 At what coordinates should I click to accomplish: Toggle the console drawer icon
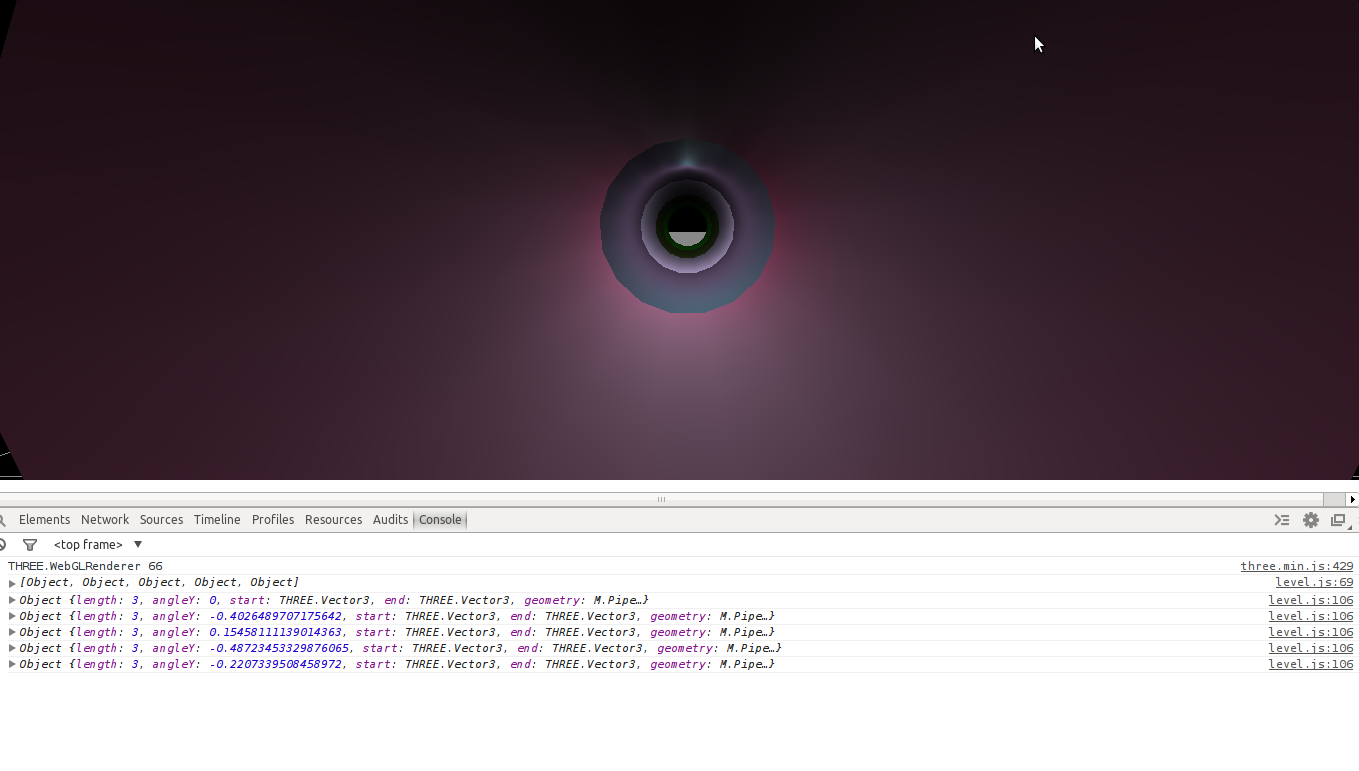(1281, 520)
